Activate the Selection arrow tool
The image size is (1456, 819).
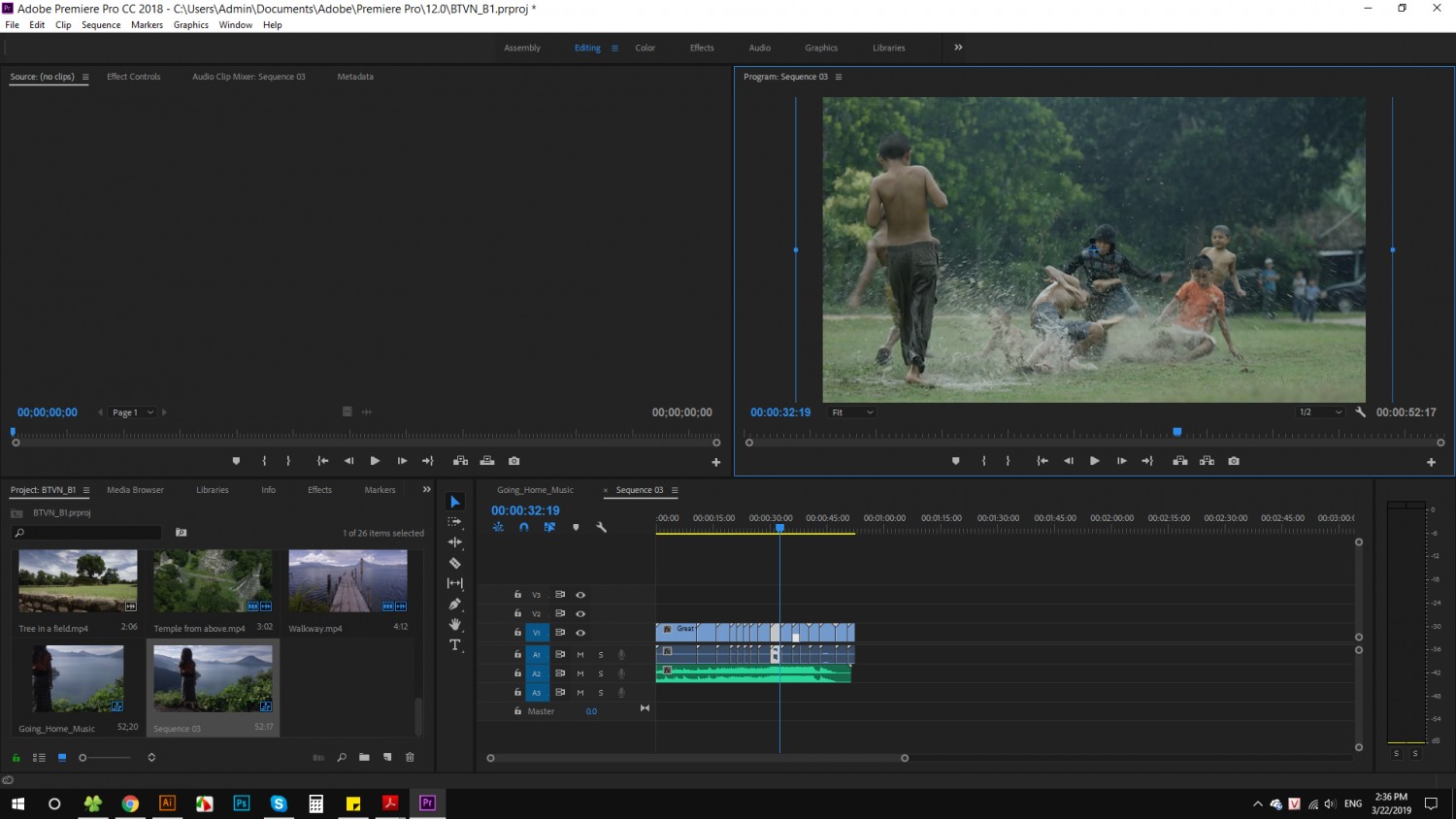point(454,502)
